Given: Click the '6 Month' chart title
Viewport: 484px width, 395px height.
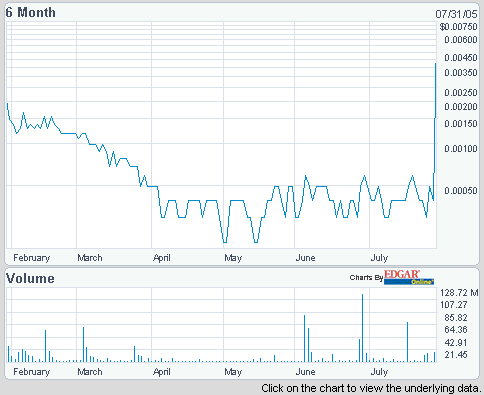Looking at the screenshot, I should point(31,13).
